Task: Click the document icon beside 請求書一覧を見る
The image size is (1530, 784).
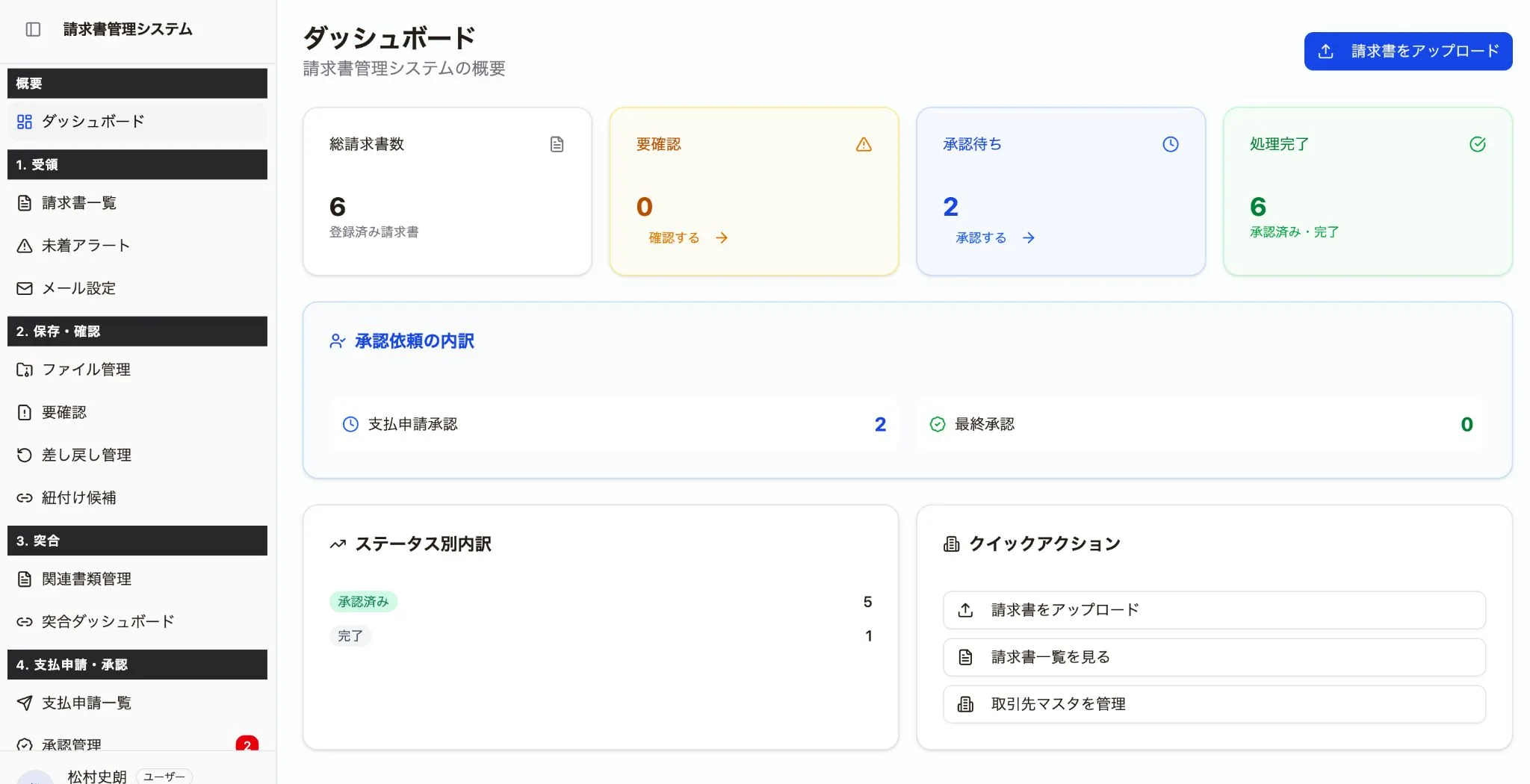Action: coord(965,657)
